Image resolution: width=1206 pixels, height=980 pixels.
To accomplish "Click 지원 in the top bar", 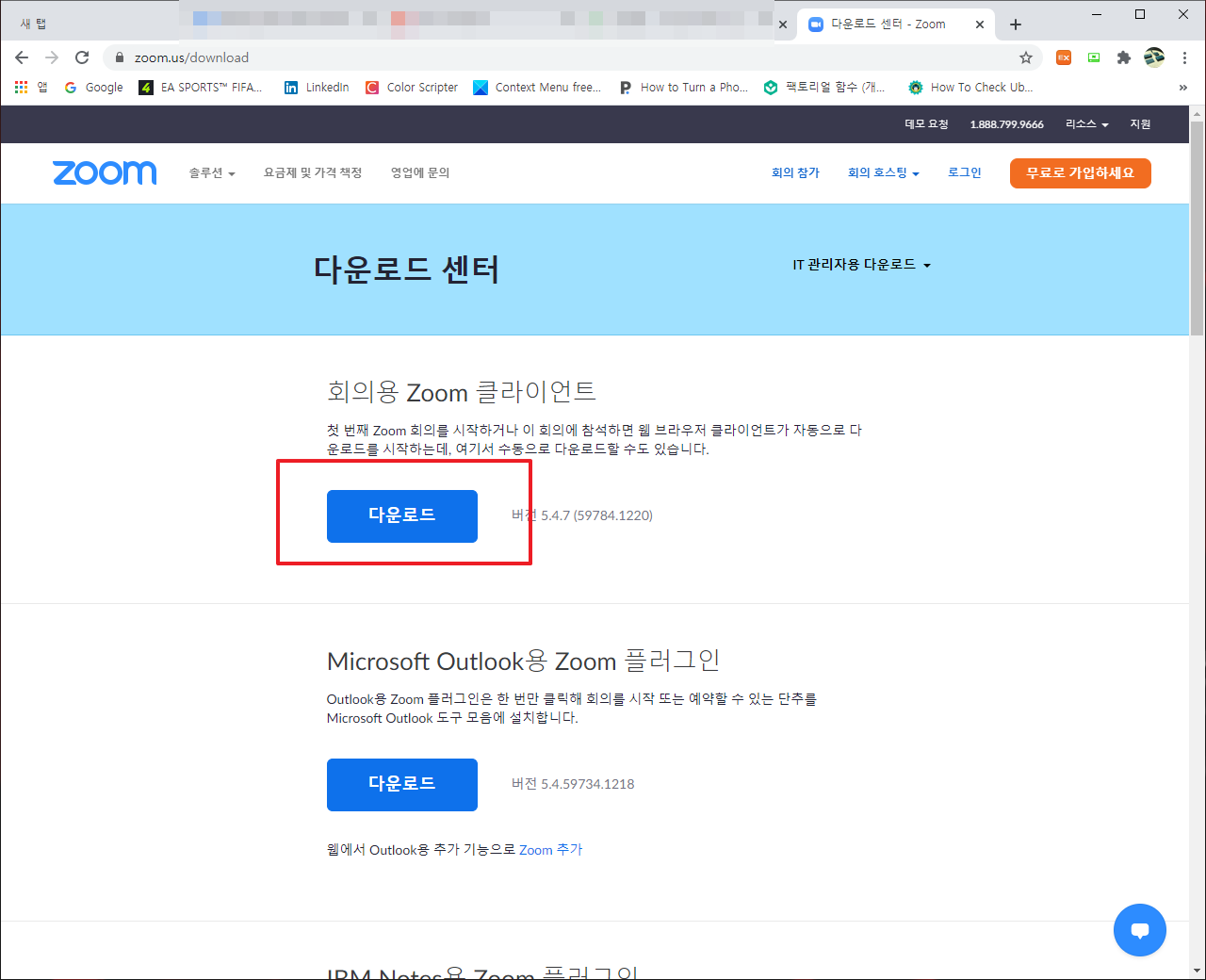I will click(x=1140, y=124).
